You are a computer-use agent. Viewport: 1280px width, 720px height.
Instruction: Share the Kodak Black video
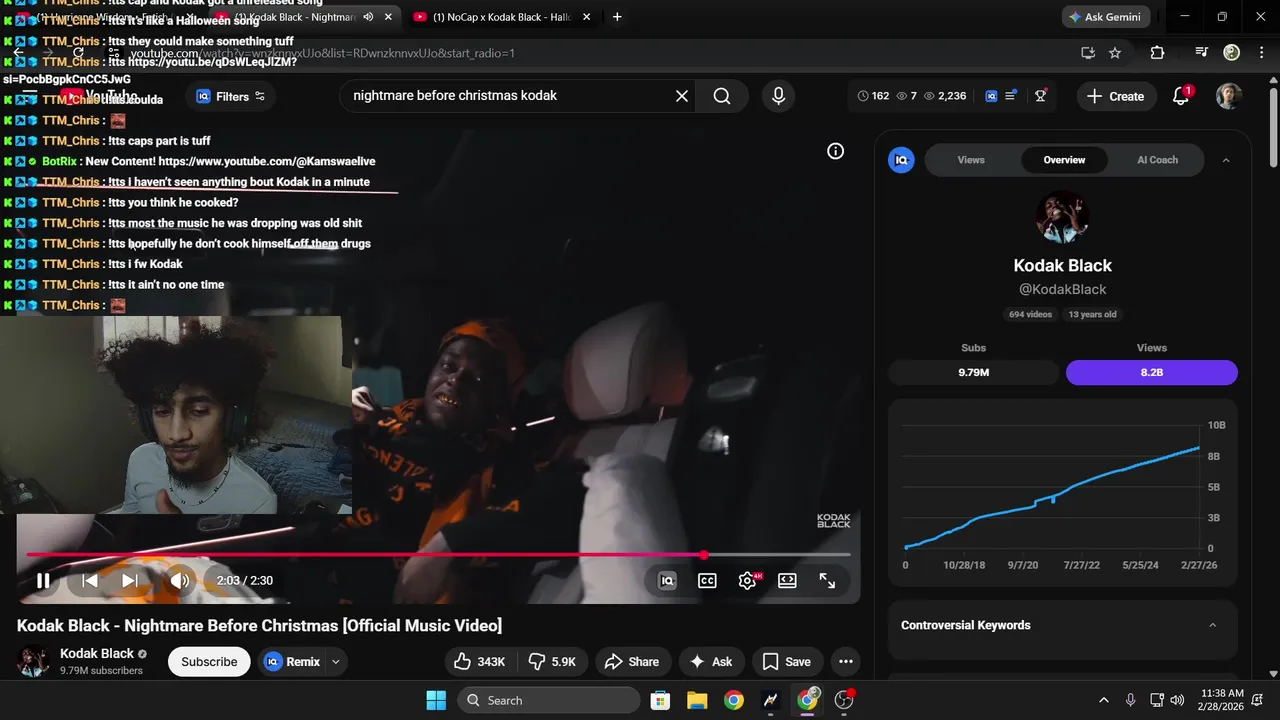coord(632,661)
